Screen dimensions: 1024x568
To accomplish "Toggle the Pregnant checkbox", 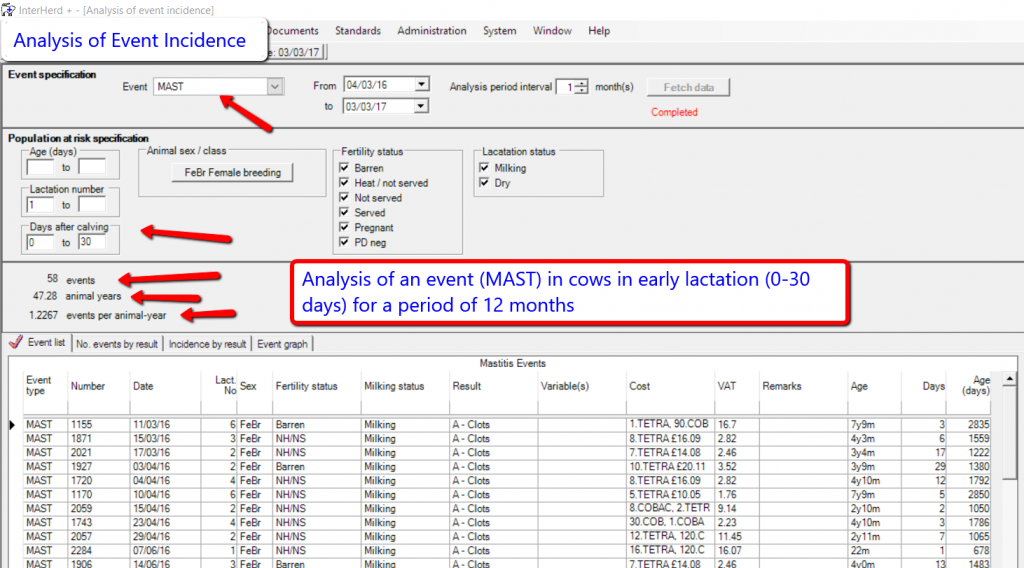I will coord(344,228).
